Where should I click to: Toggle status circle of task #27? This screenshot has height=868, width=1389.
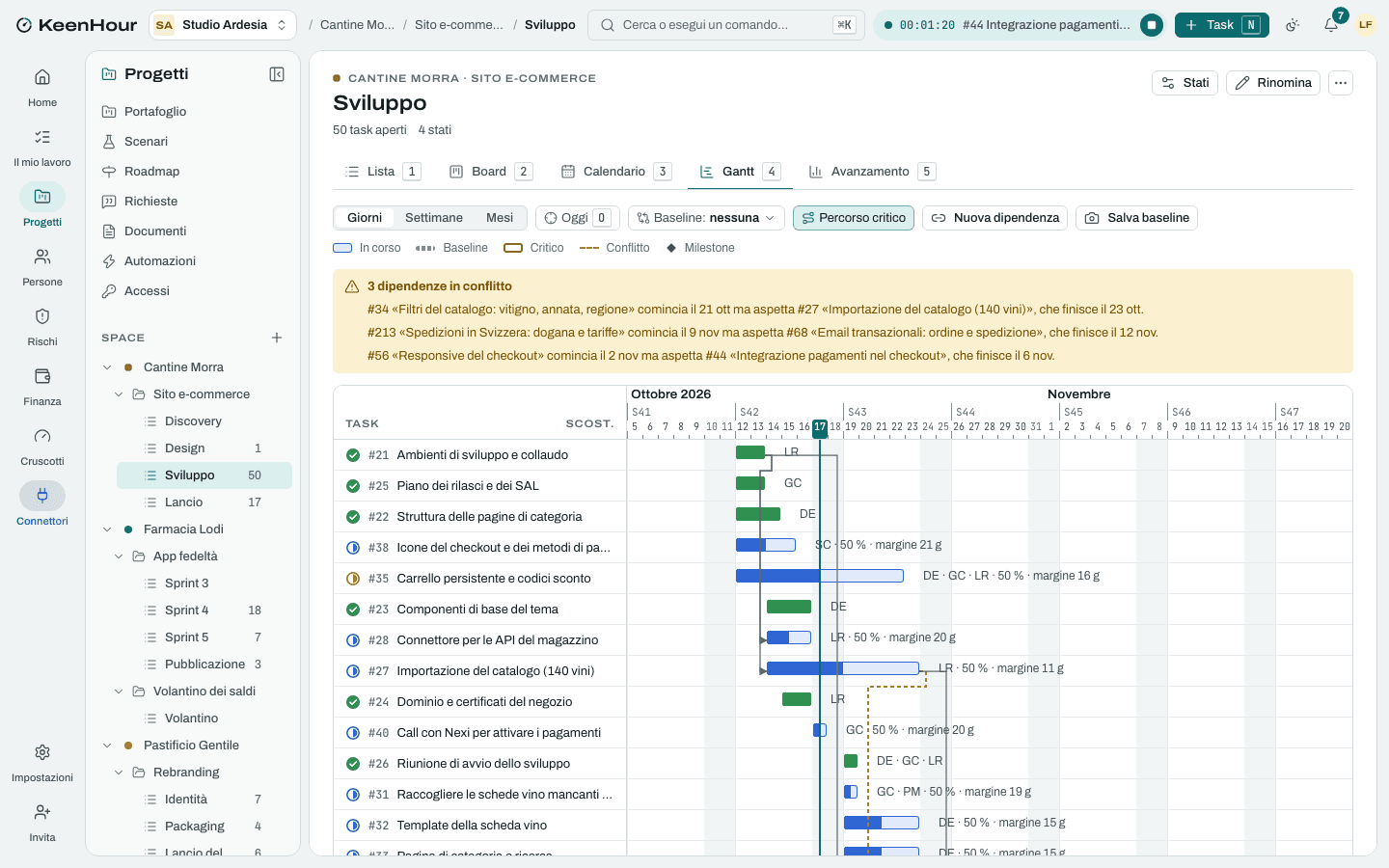353,671
